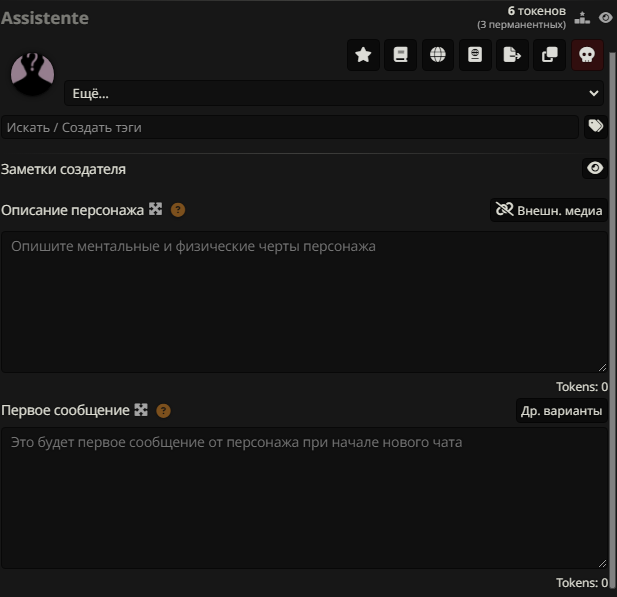Open help icon beside Первое сообщение
Image resolution: width=617 pixels, height=597 pixels.
pyautogui.click(x=164, y=410)
